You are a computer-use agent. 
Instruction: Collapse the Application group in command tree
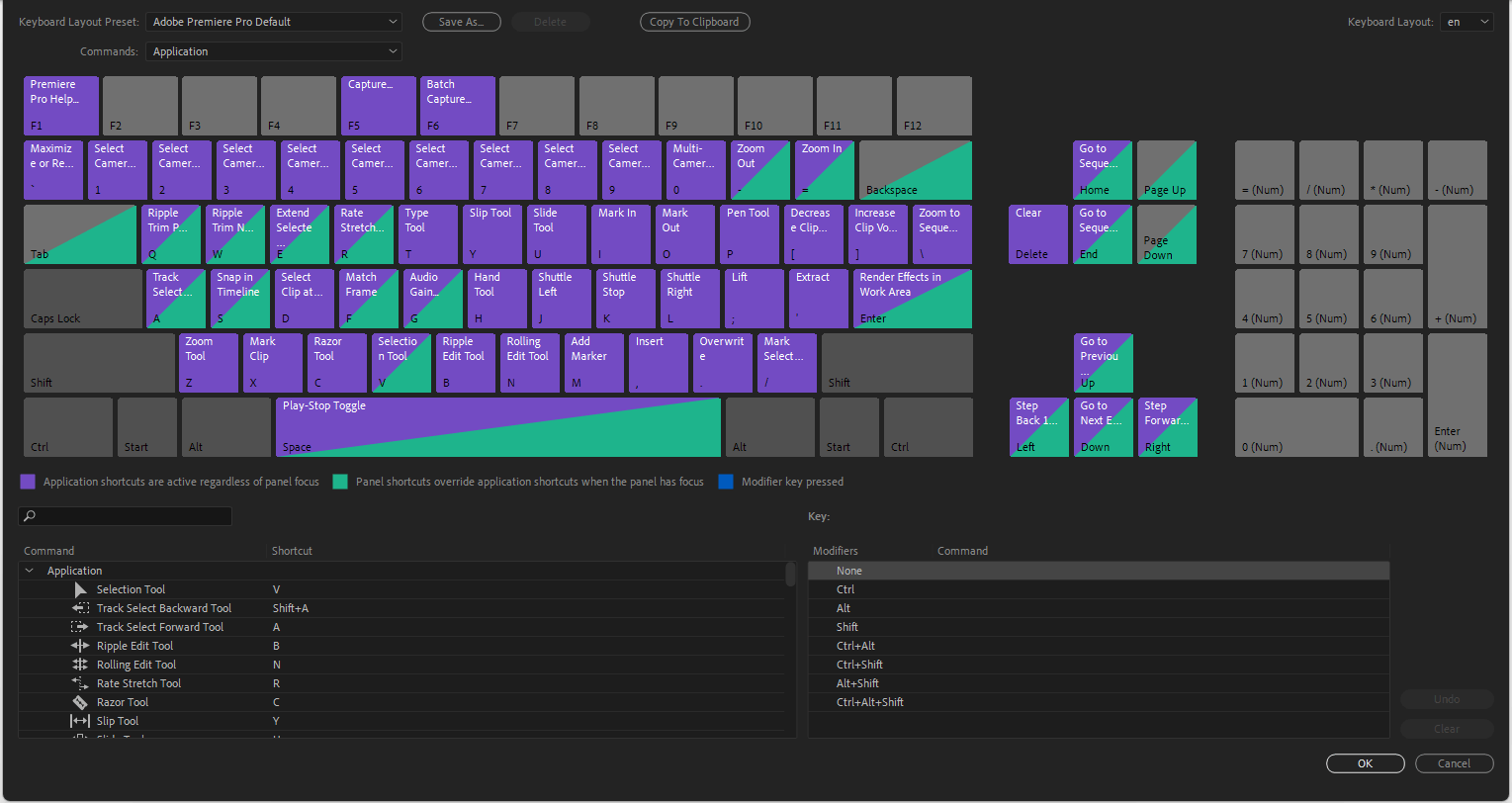tap(30, 571)
